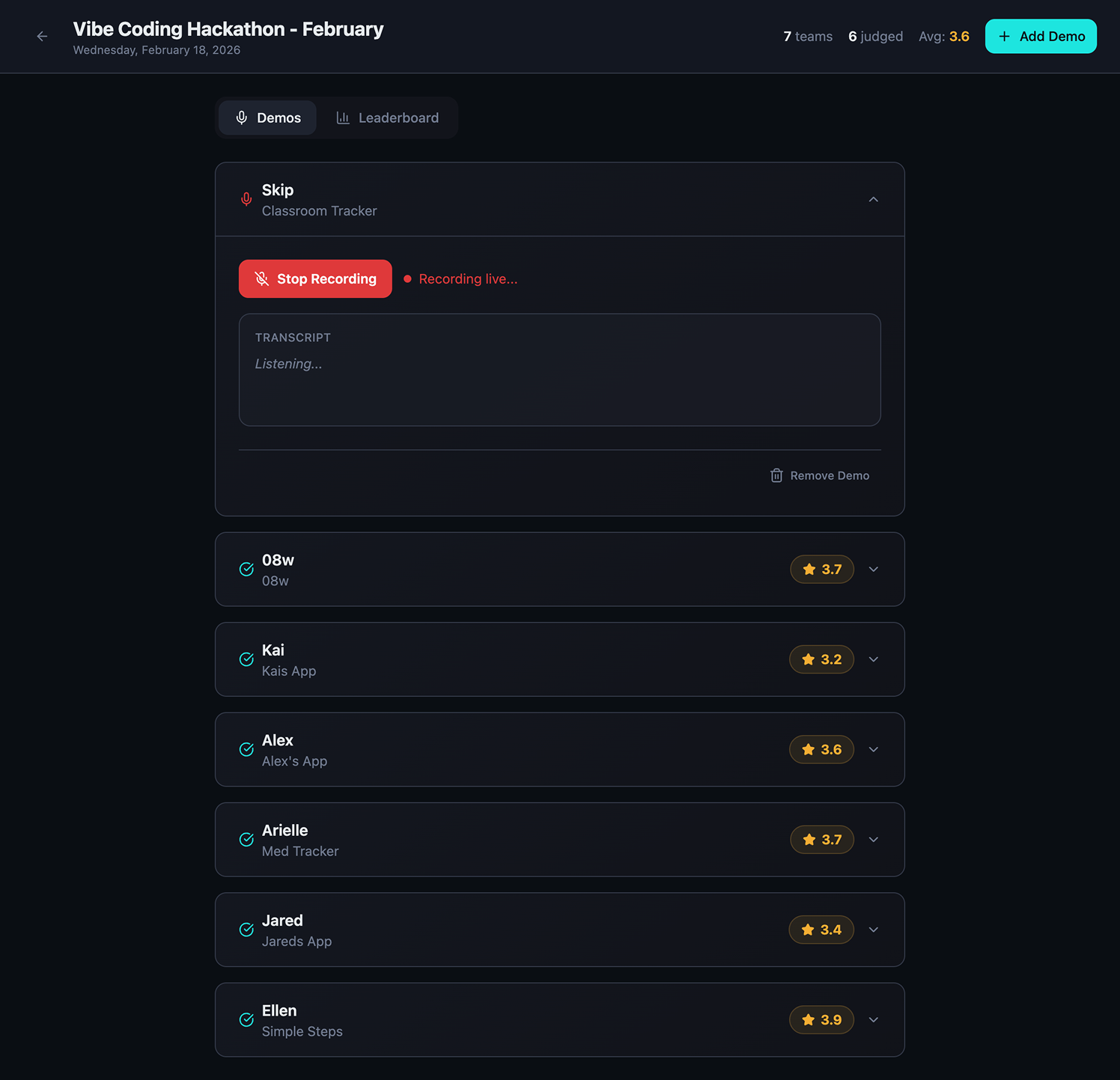1120x1080 pixels.
Task: Click the 3.4 star badge for Jared
Action: pyautogui.click(x=821, y=930)
